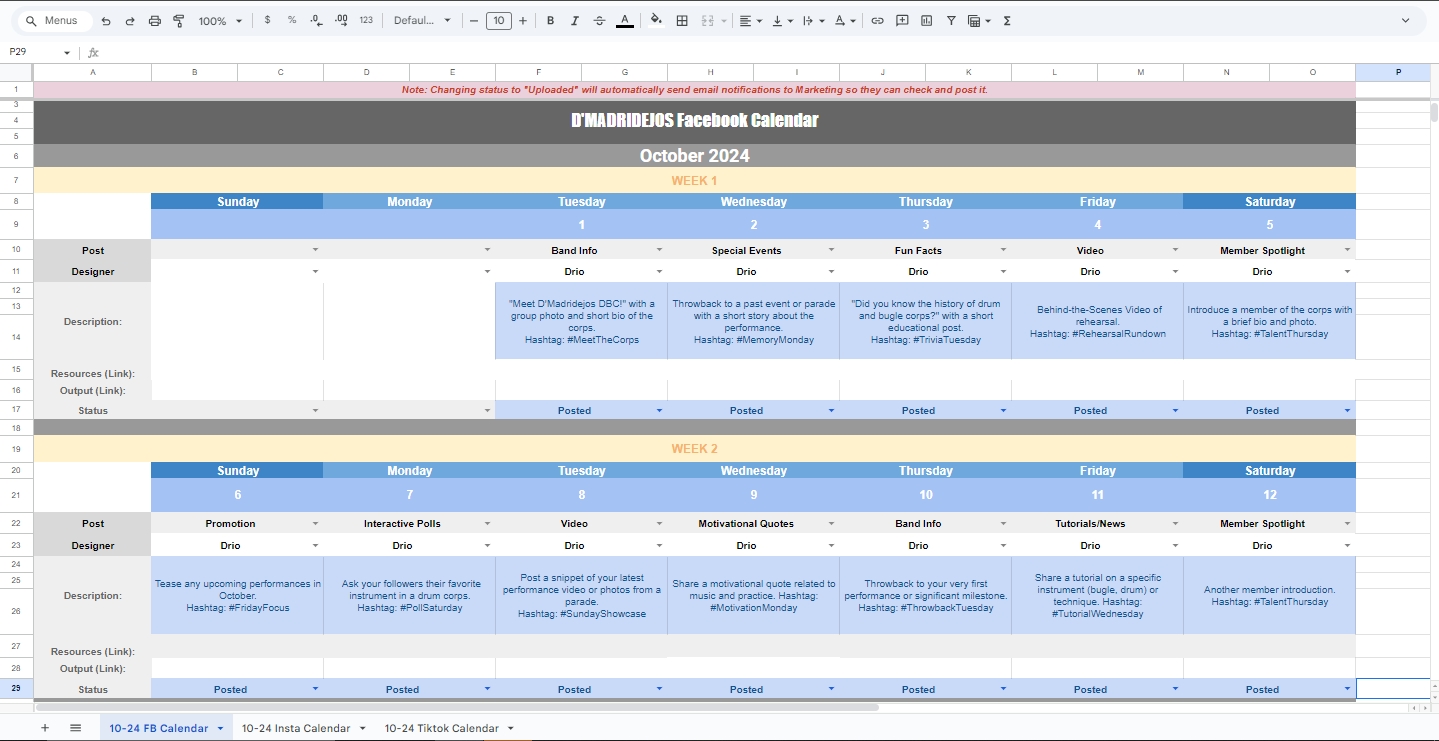Add a new sheet with plus icon
This screenshot has width=1439, height=741.
[45, 728]
